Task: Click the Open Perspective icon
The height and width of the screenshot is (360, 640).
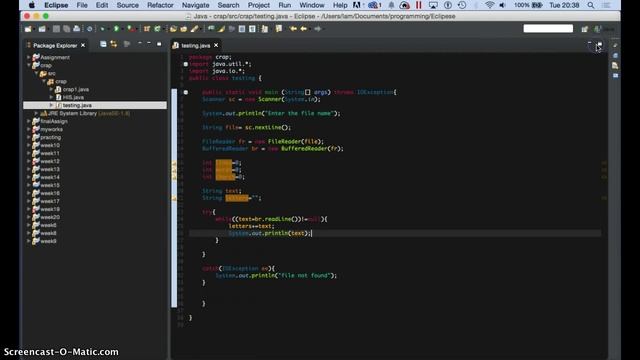Action: click(584, 29)
